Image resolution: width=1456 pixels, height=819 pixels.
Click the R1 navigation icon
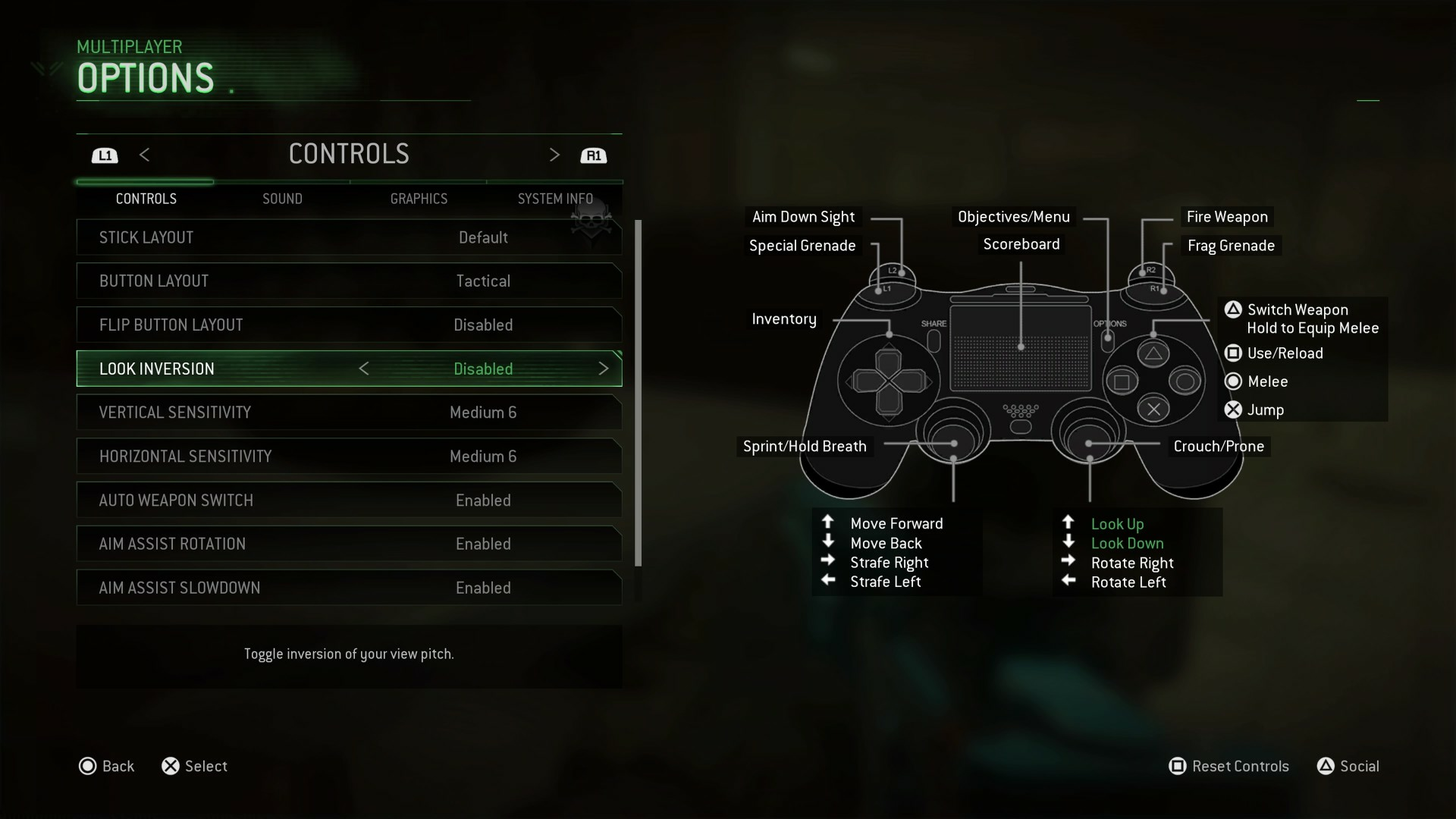[593, 155]
